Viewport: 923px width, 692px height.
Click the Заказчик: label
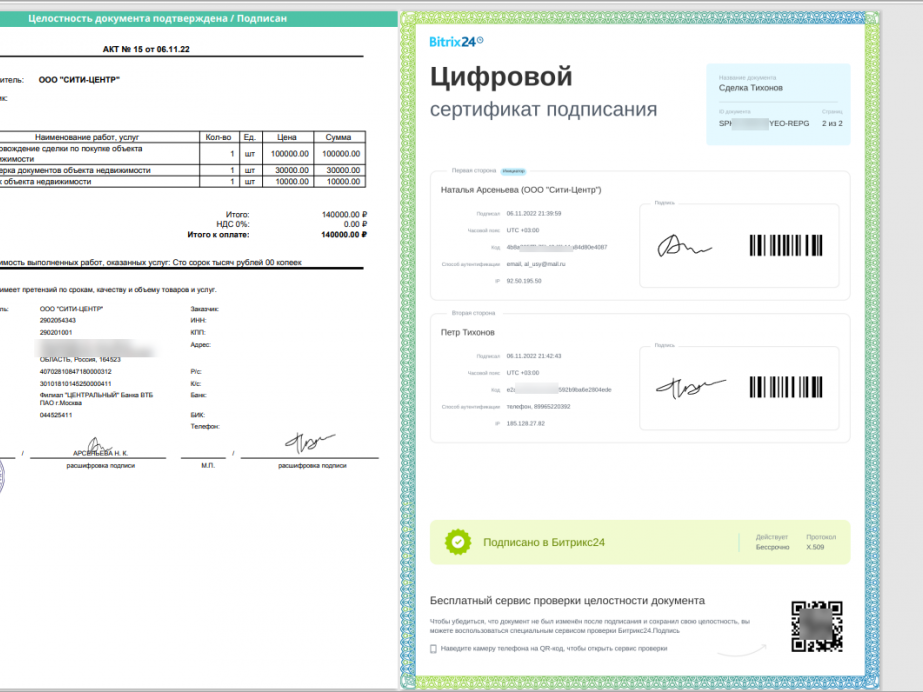pos(204,309)
